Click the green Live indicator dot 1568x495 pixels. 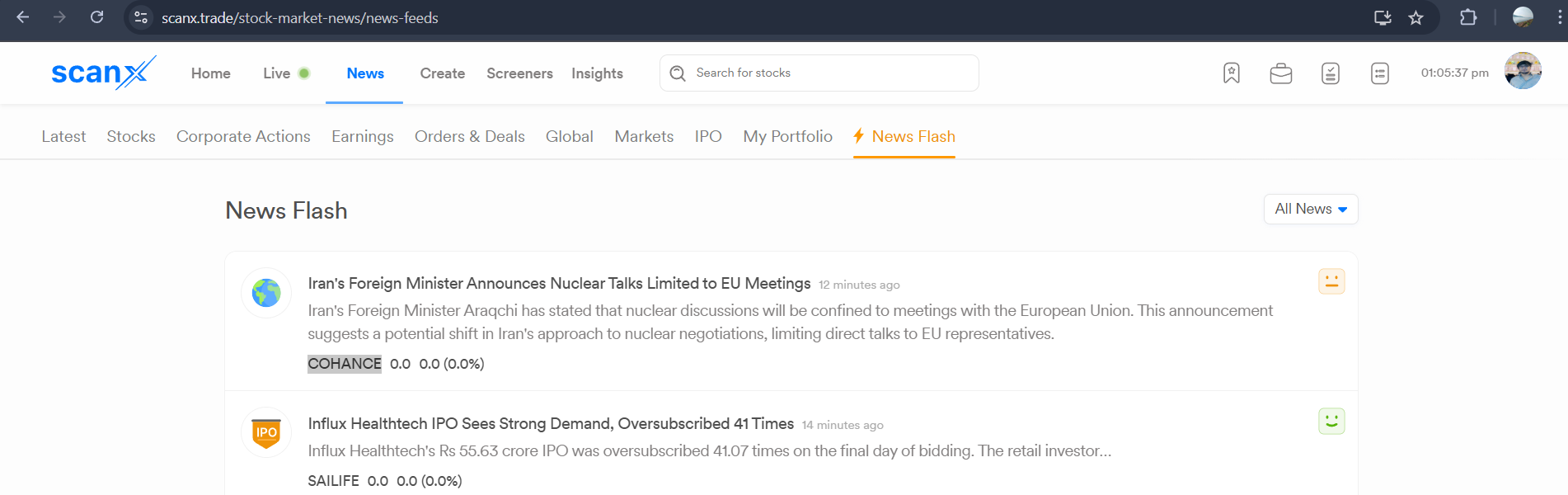coord(304,73)
